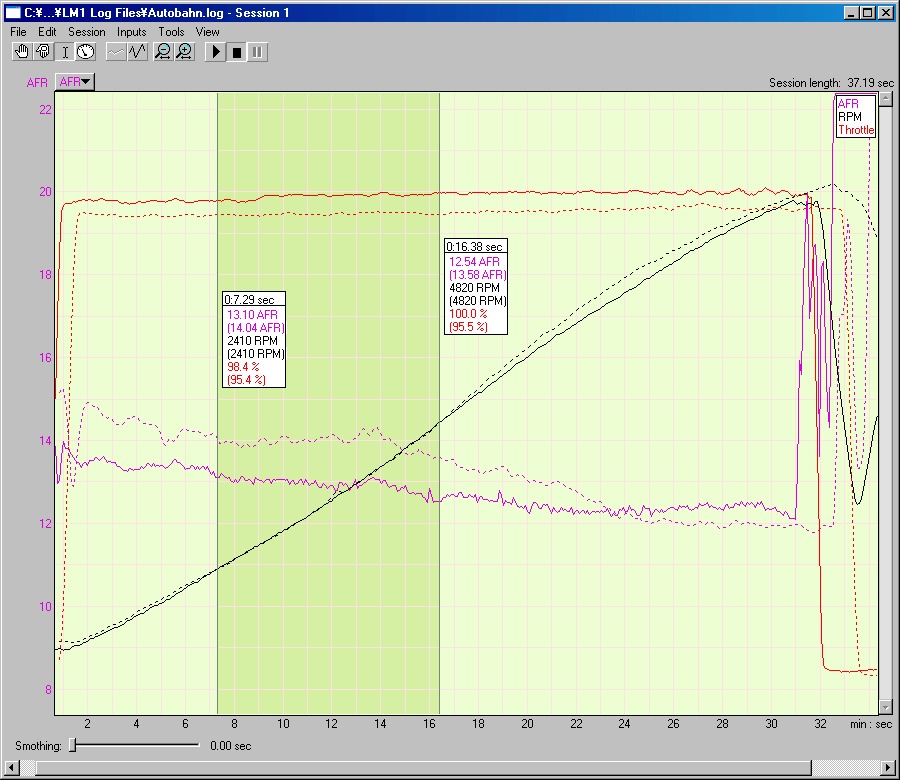Screen dimensions: 900x780
Task: Click the application icon in title bar
Action: pyautogui.click(x=13, y=13)
